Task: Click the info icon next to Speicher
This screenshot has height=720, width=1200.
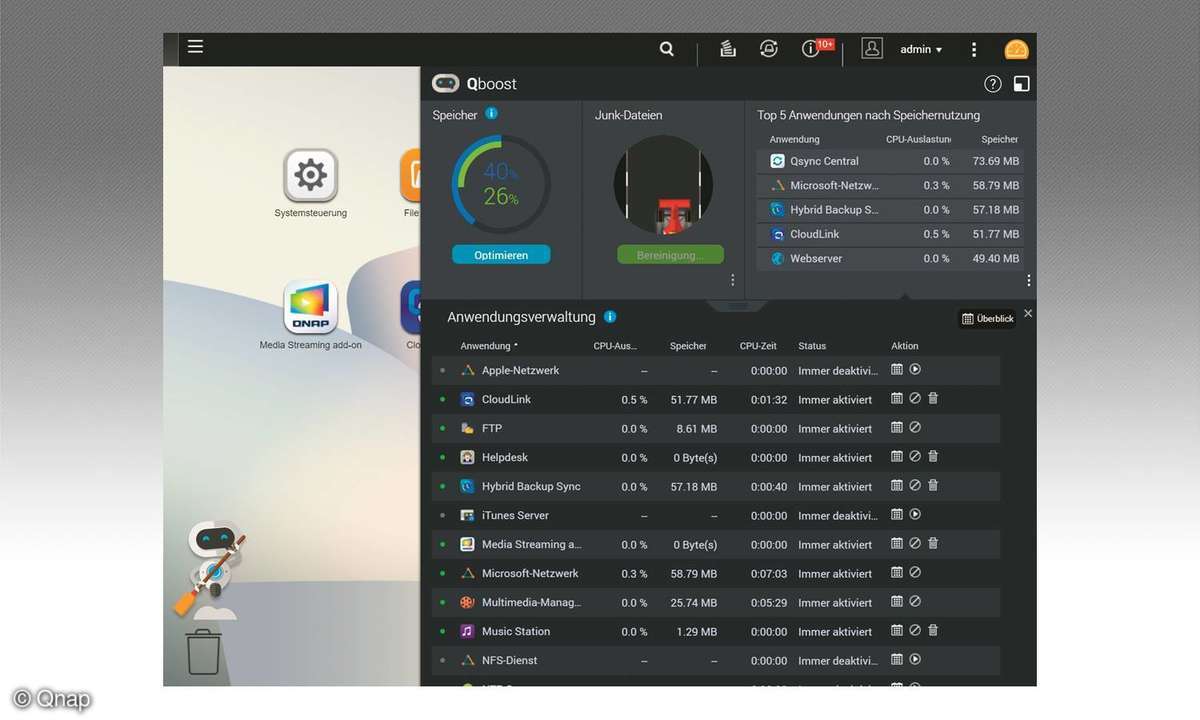Action: coord(492,114)
